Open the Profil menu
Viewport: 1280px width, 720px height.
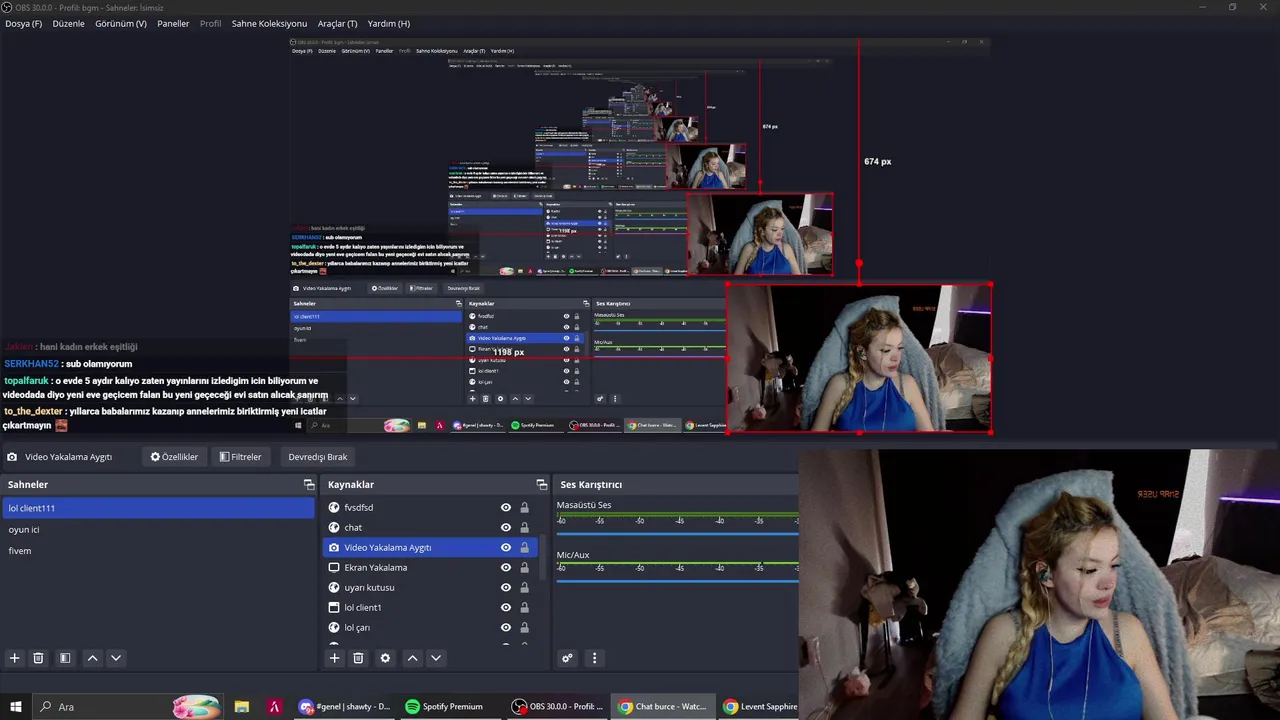(x=211, y=23)
